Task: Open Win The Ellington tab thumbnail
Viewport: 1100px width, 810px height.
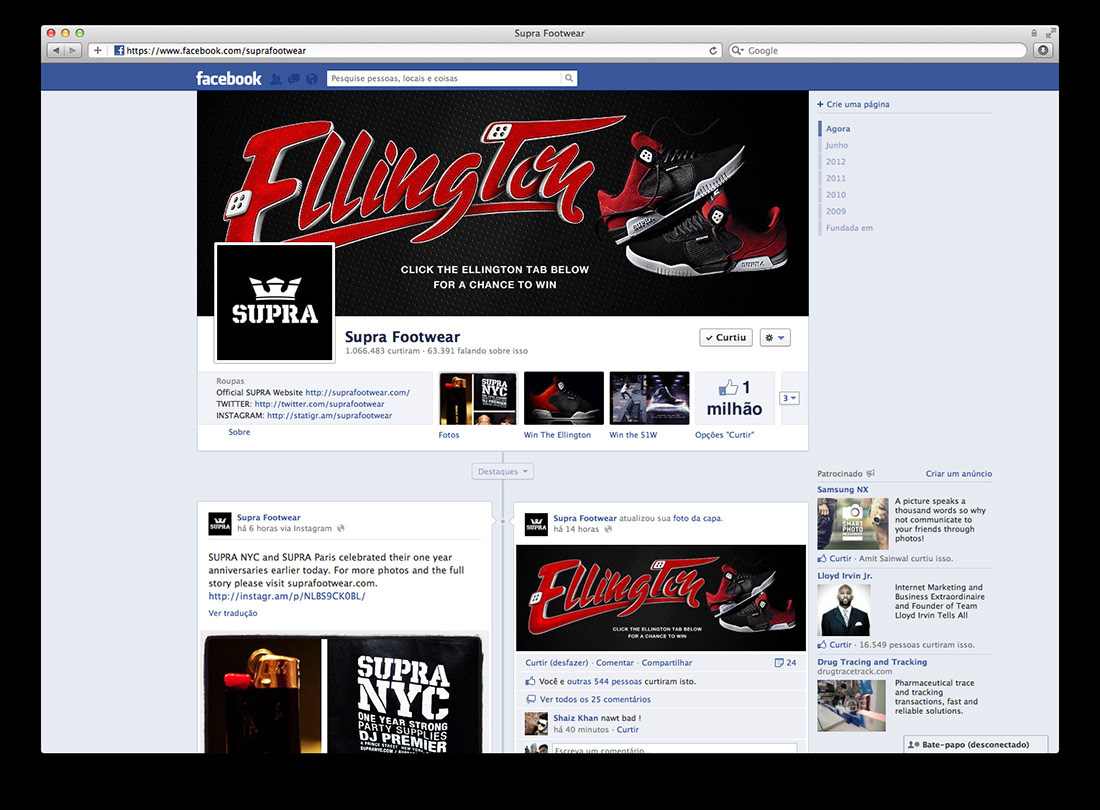Action: point(563,398)
